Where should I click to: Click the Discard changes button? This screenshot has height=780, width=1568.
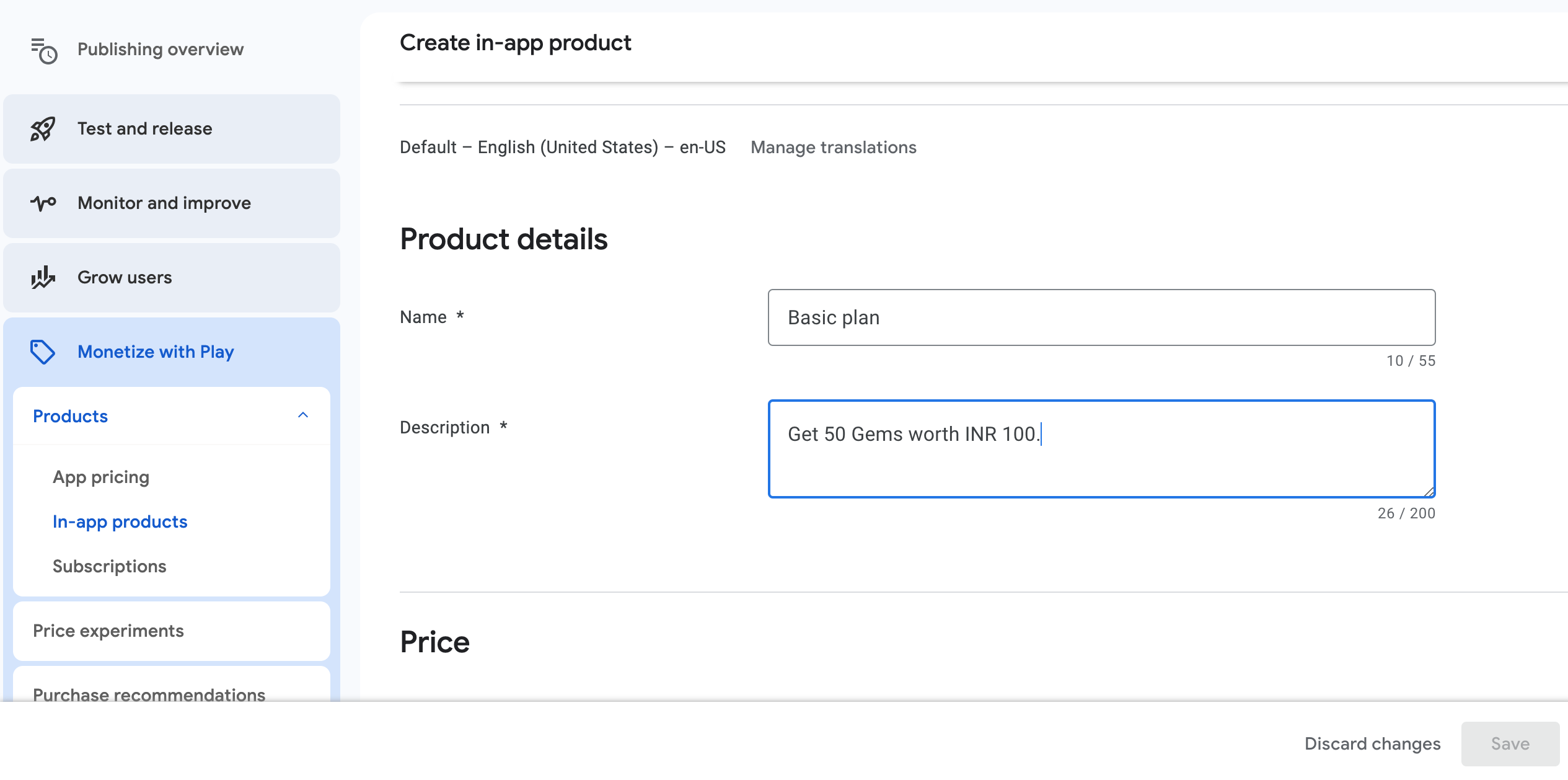click(1372, 743)
